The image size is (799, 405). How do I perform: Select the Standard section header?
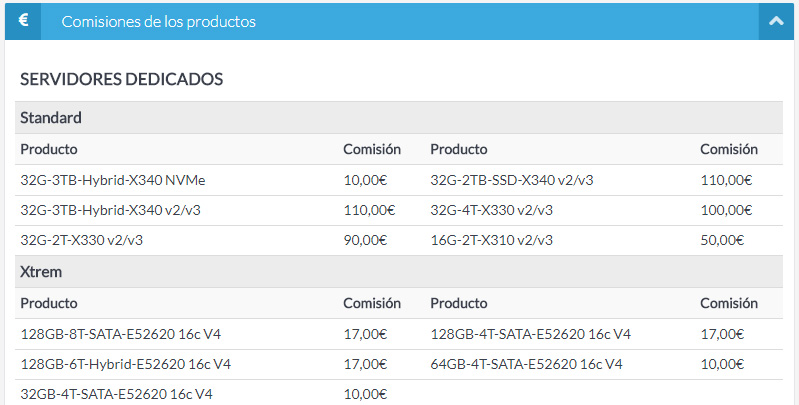[51, 118]
